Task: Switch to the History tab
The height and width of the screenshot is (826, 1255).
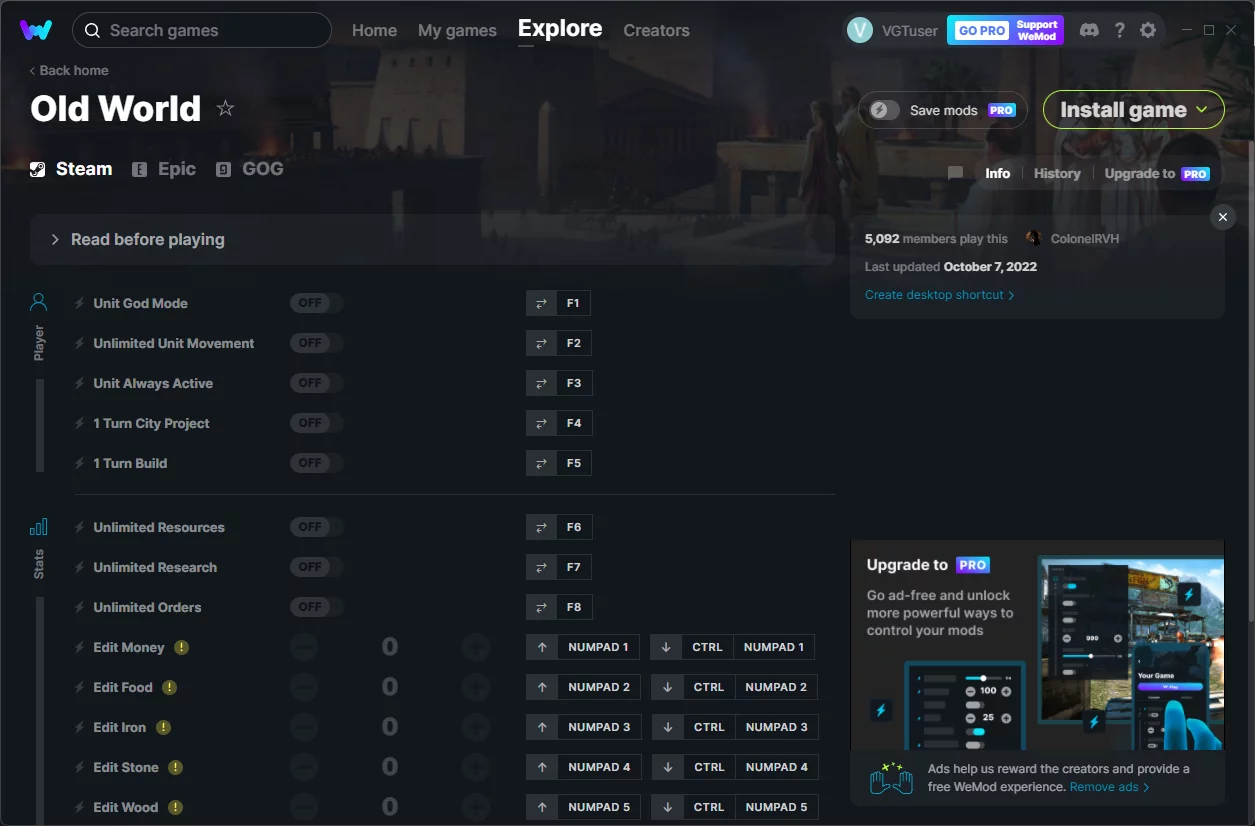Action: point(1057,173)
